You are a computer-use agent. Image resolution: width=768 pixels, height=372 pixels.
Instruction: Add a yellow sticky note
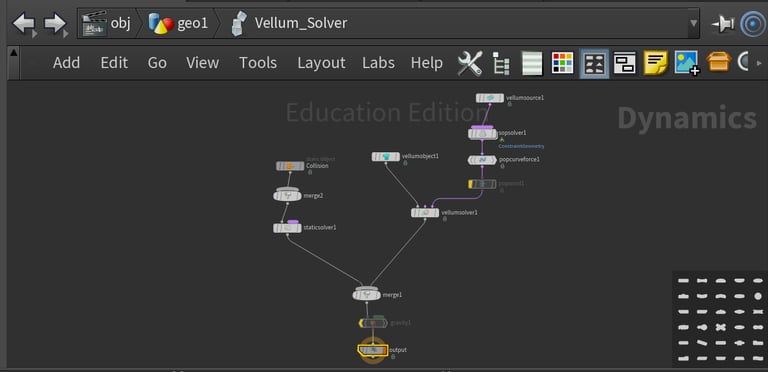pyautogui.click(x=655, y=63)
